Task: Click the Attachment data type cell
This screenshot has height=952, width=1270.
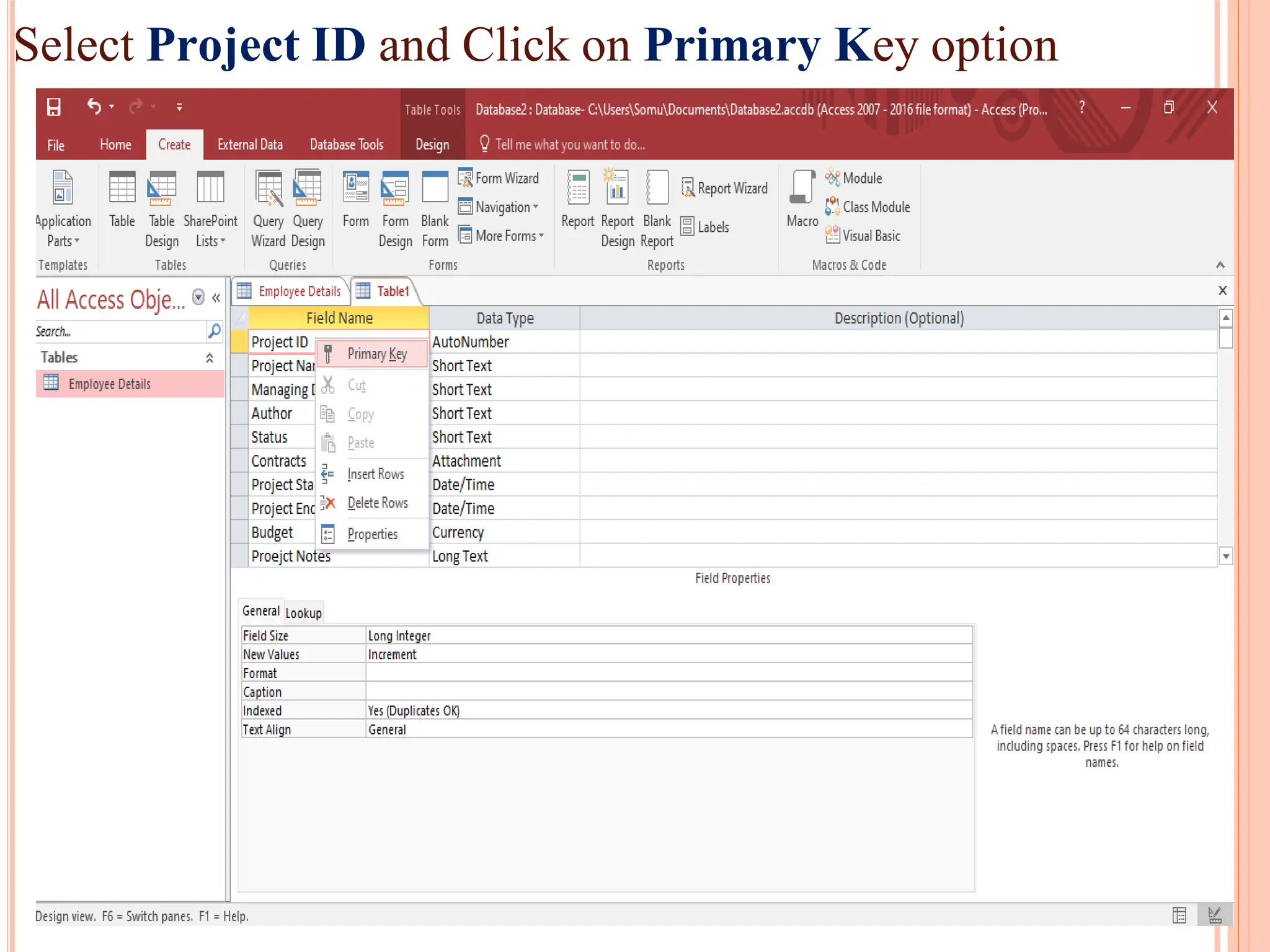Action: click(504, 461)
